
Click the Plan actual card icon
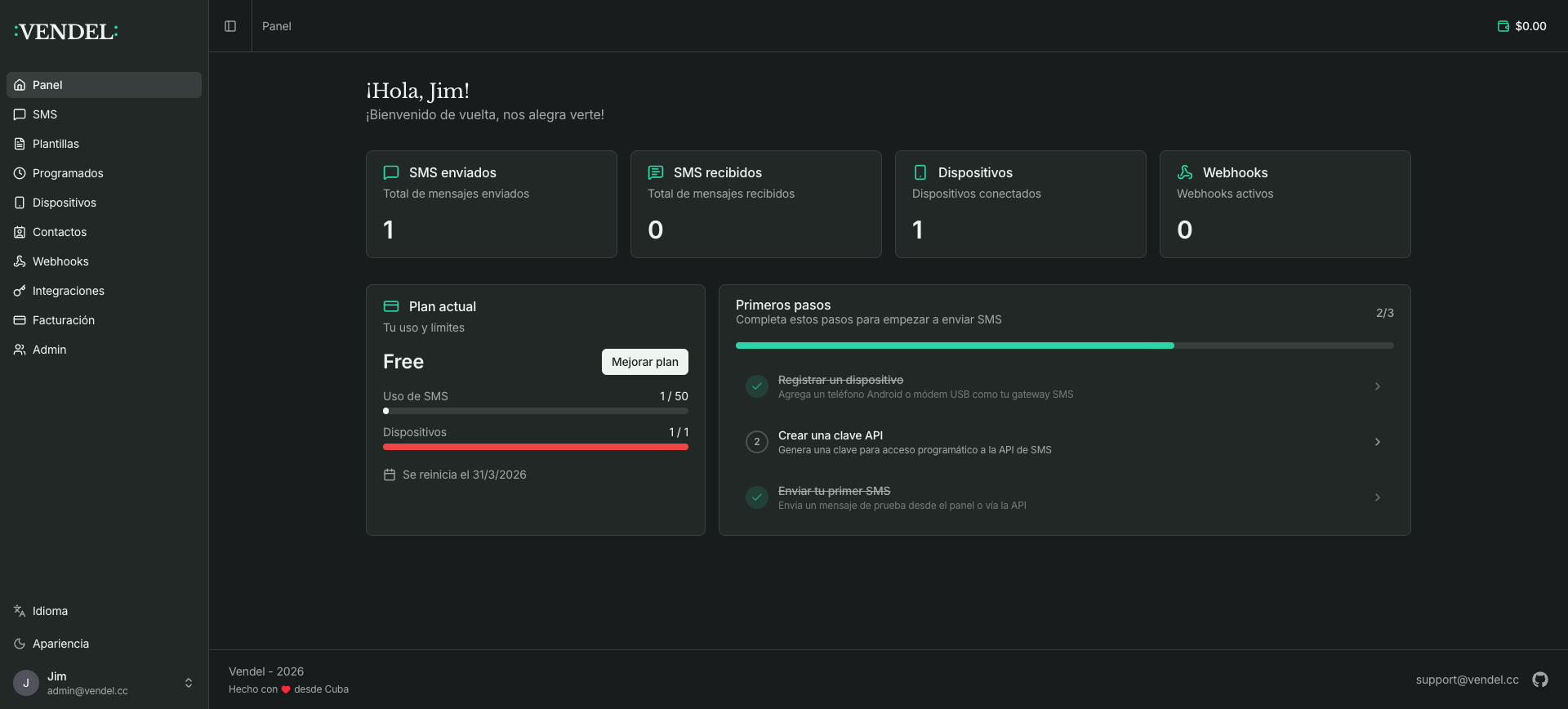coord(391,306)
